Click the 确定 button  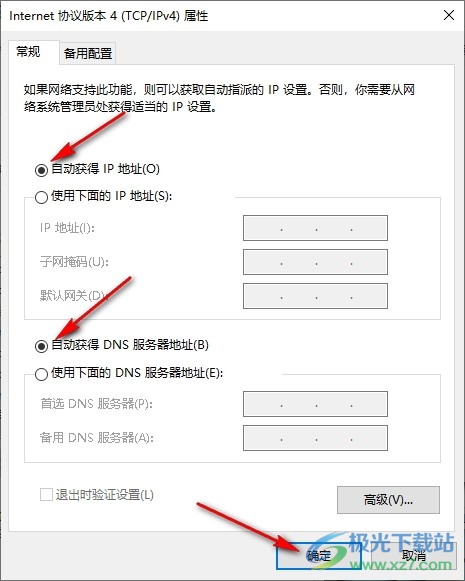point(318,555)
